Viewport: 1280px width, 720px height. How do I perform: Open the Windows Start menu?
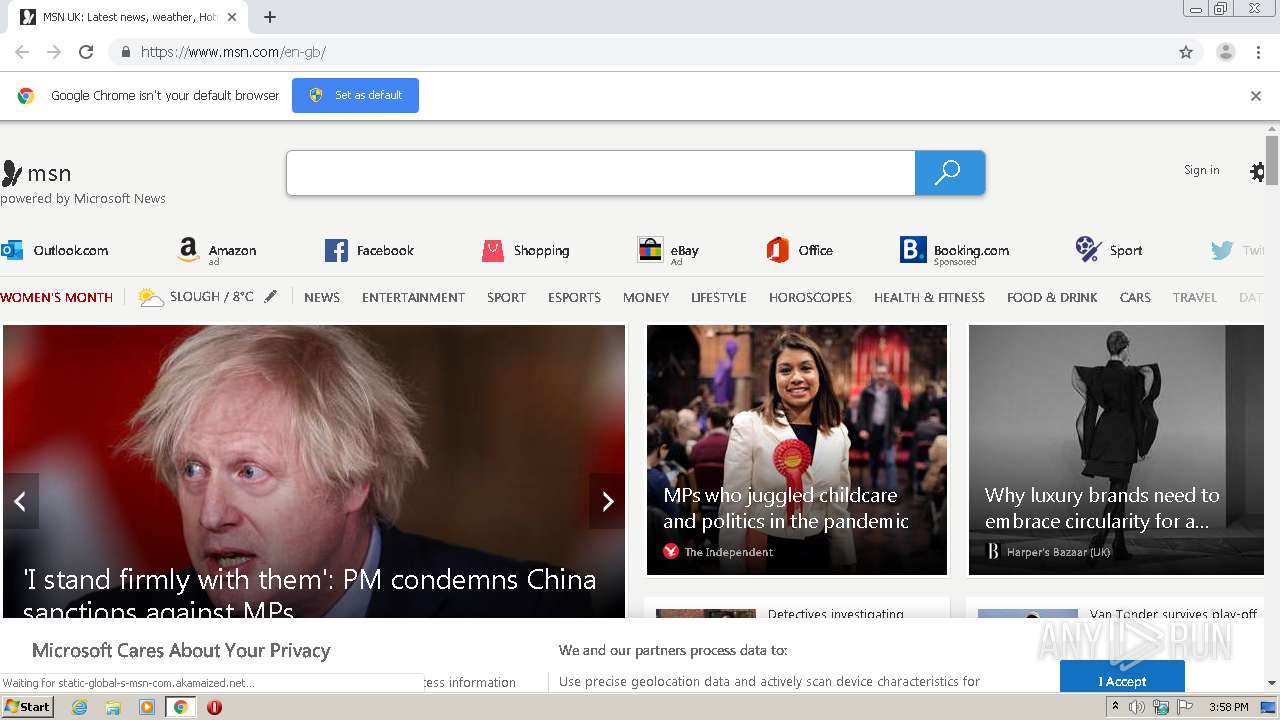click(28, 707)
